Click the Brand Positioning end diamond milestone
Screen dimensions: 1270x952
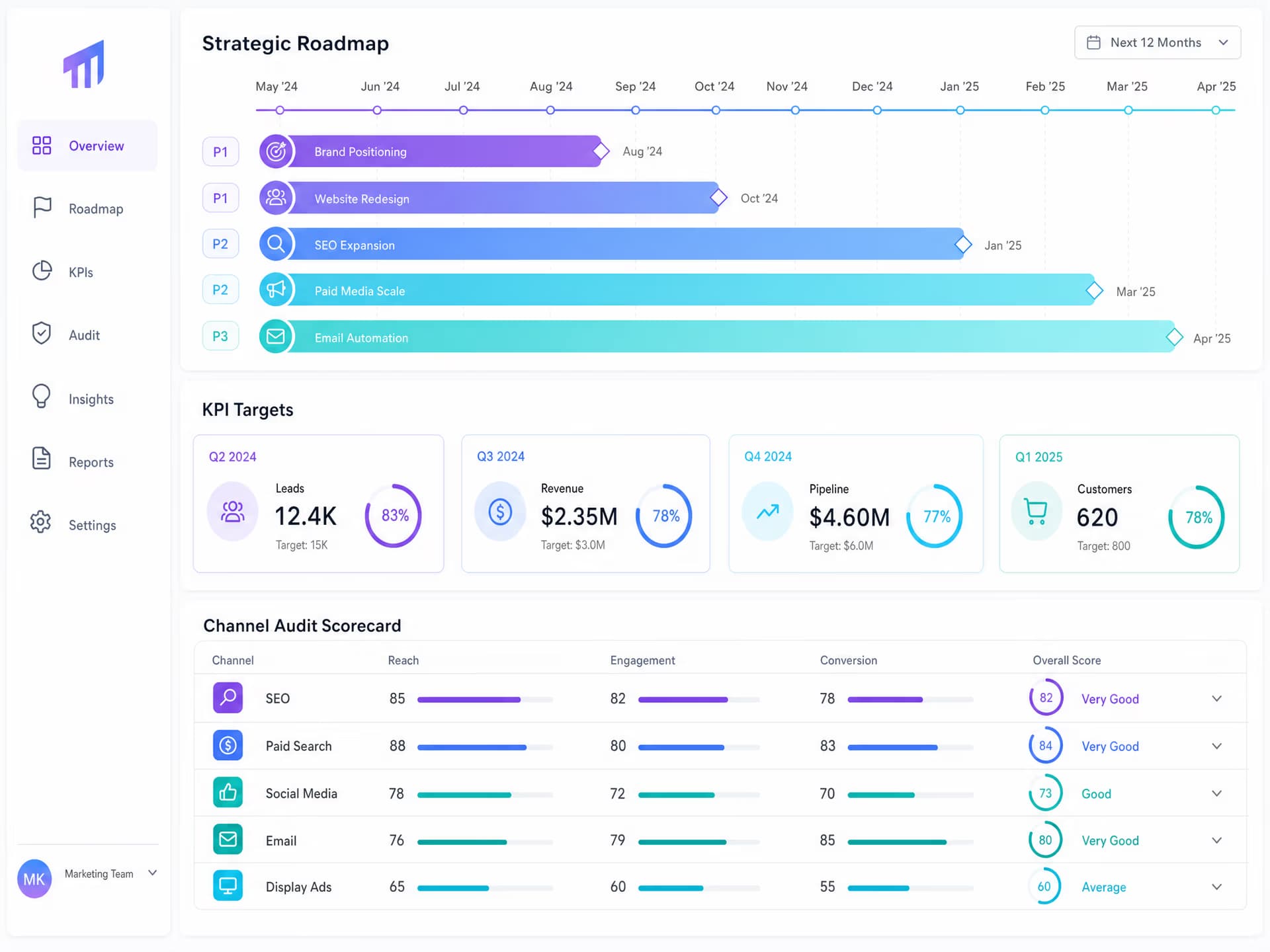[x=601, y=151]
